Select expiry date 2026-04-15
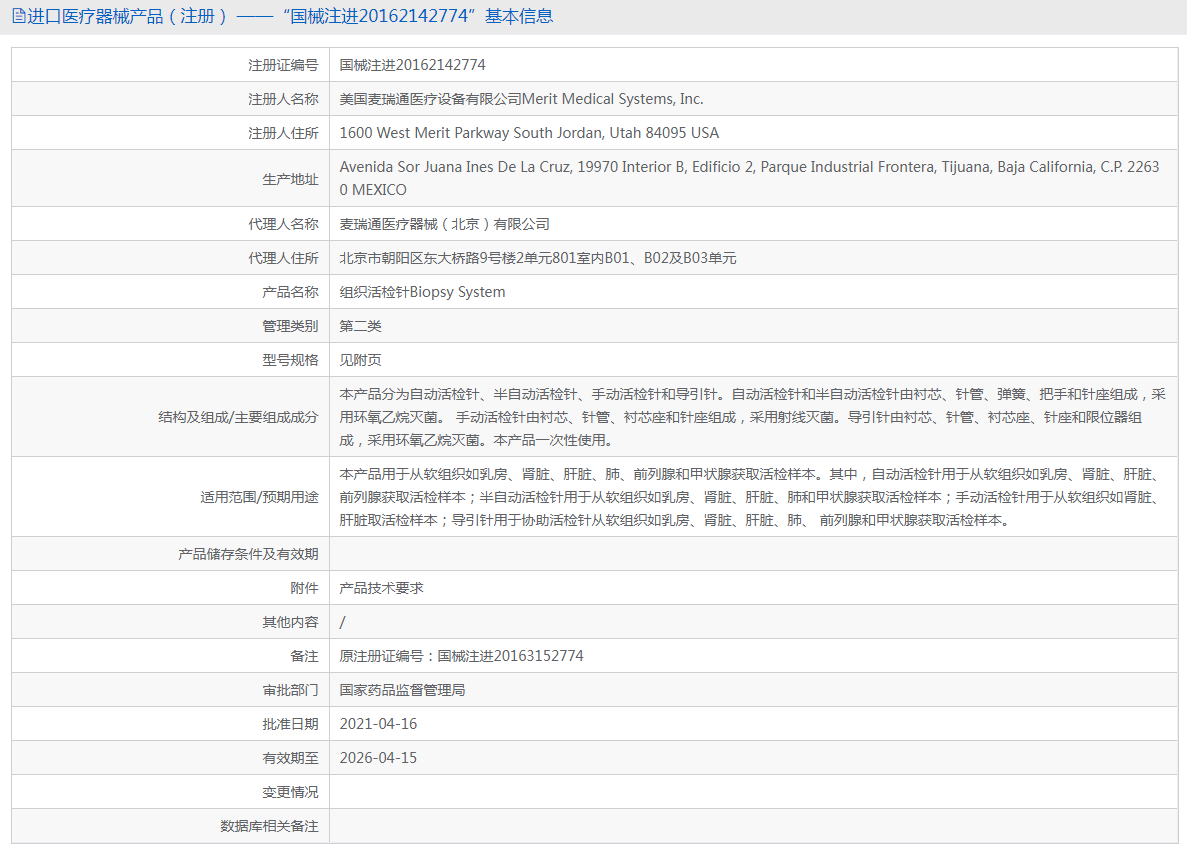 (378, 758)
